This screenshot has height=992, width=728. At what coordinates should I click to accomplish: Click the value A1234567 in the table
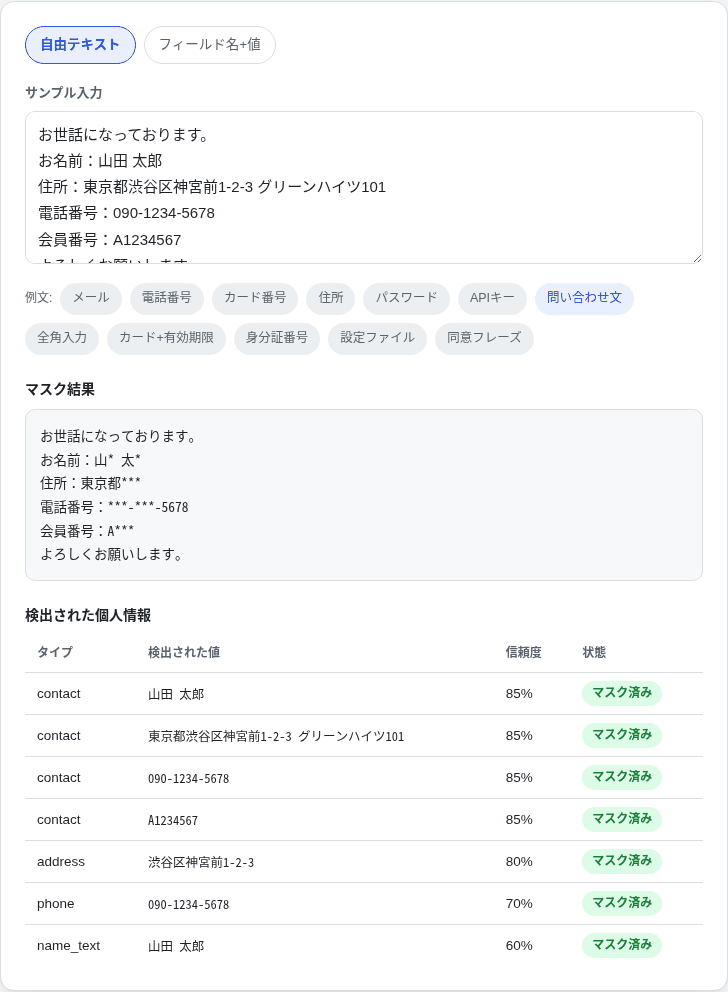coord(173,820)
